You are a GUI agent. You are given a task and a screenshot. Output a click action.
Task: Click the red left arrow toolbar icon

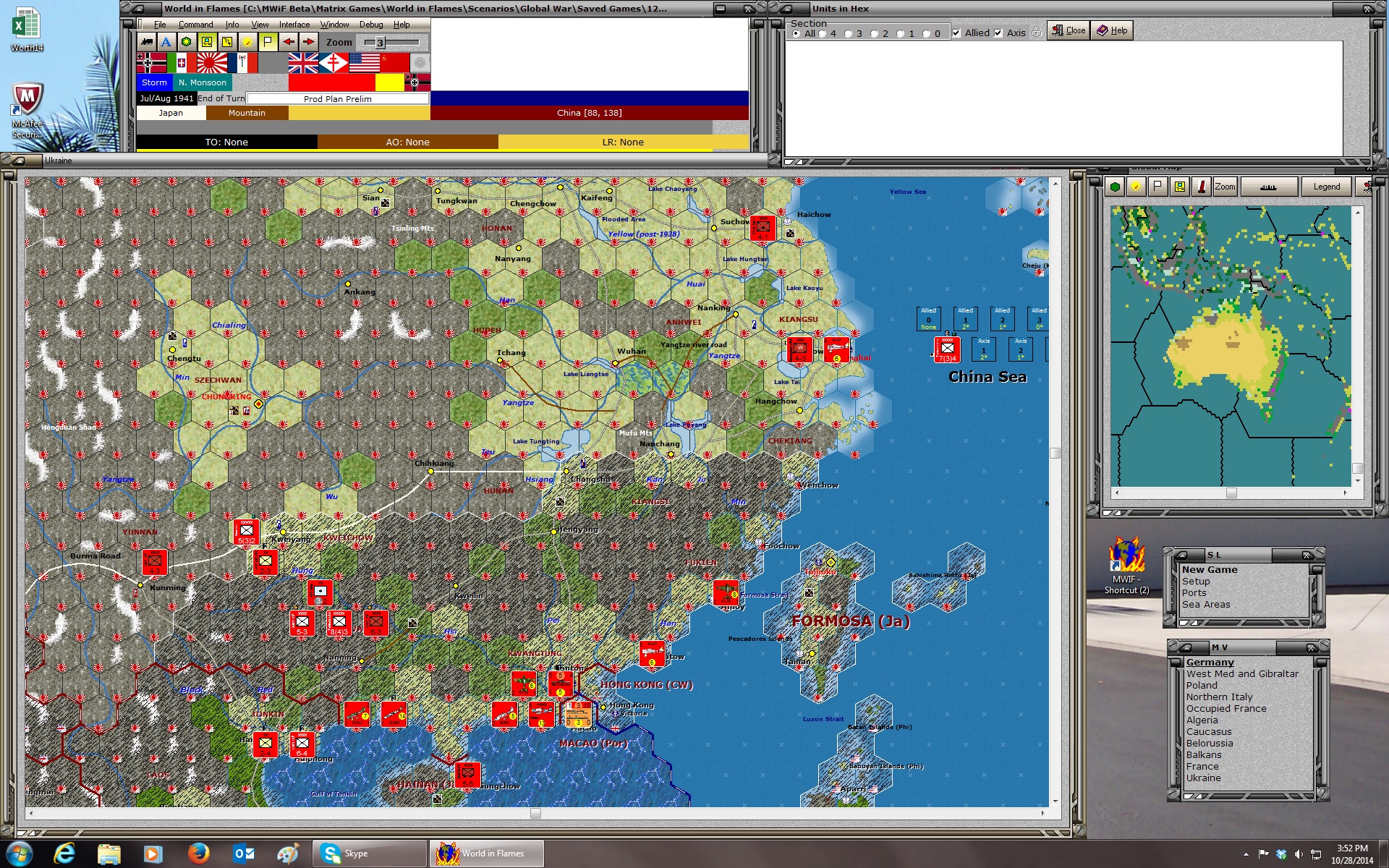[x=288, y=42]
